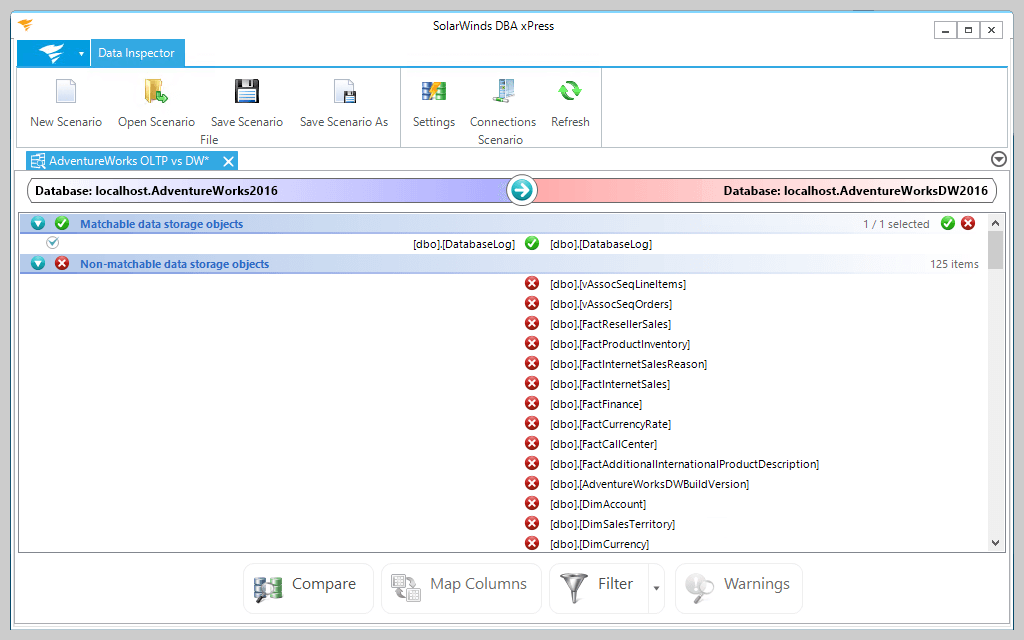Screen dimensions: 1024x640
Task: Collapse the Non-matchable data storage objects section
Action: pyautogui.click(x=37, y=263)
